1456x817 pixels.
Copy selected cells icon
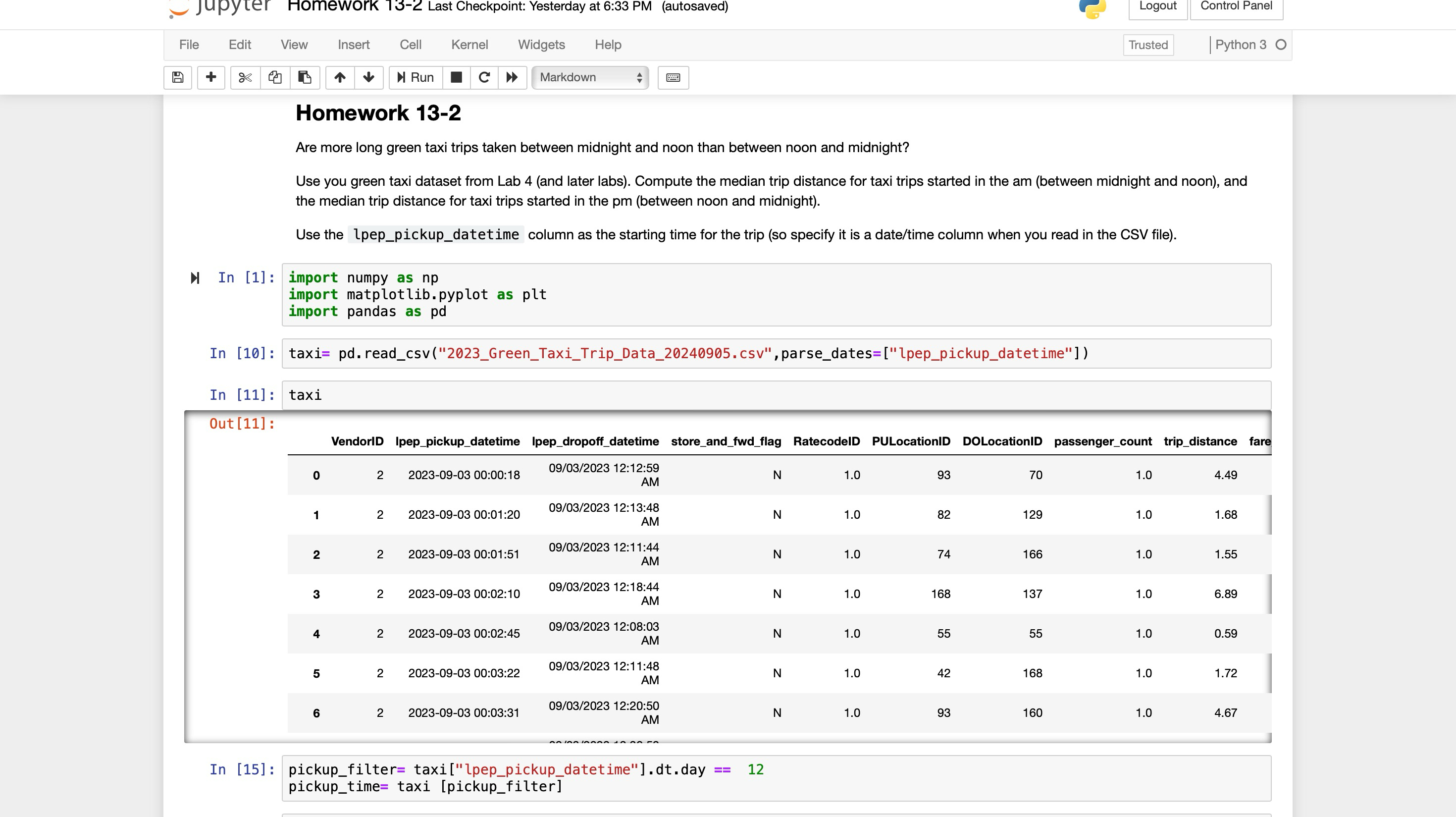point(275,77)
